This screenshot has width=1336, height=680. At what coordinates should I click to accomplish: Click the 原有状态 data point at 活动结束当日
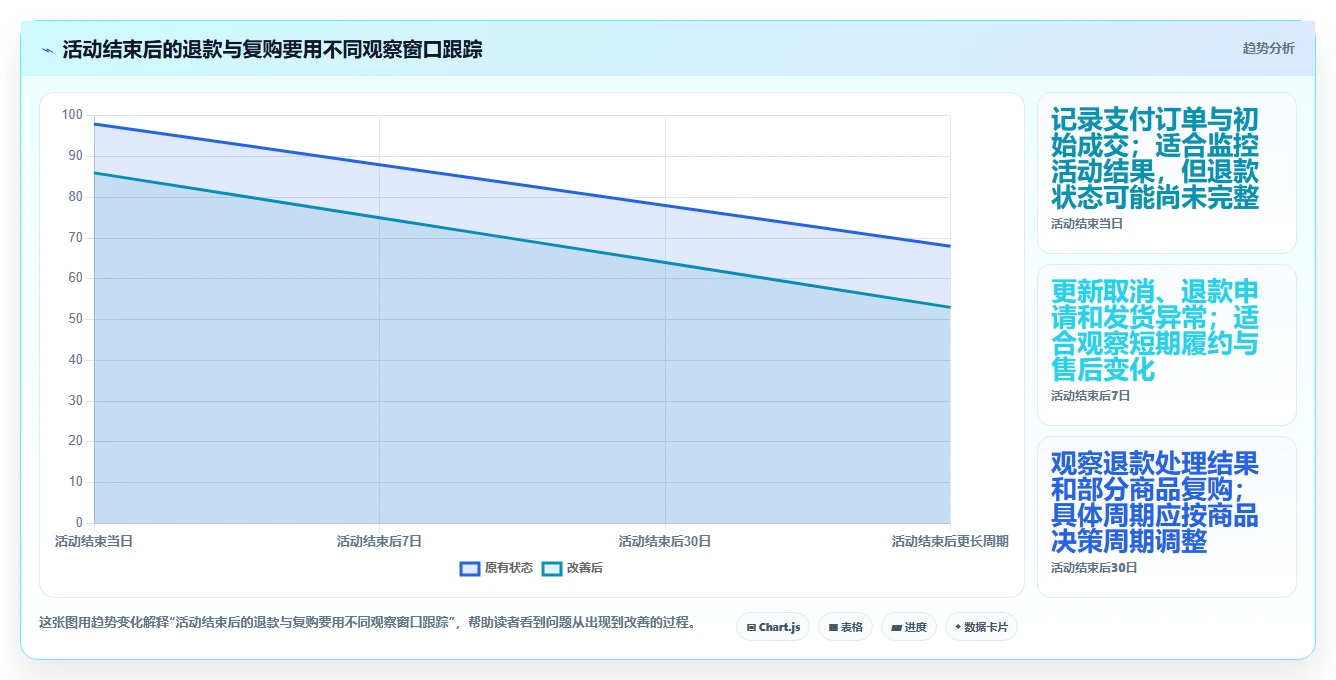tap(94, 124)
